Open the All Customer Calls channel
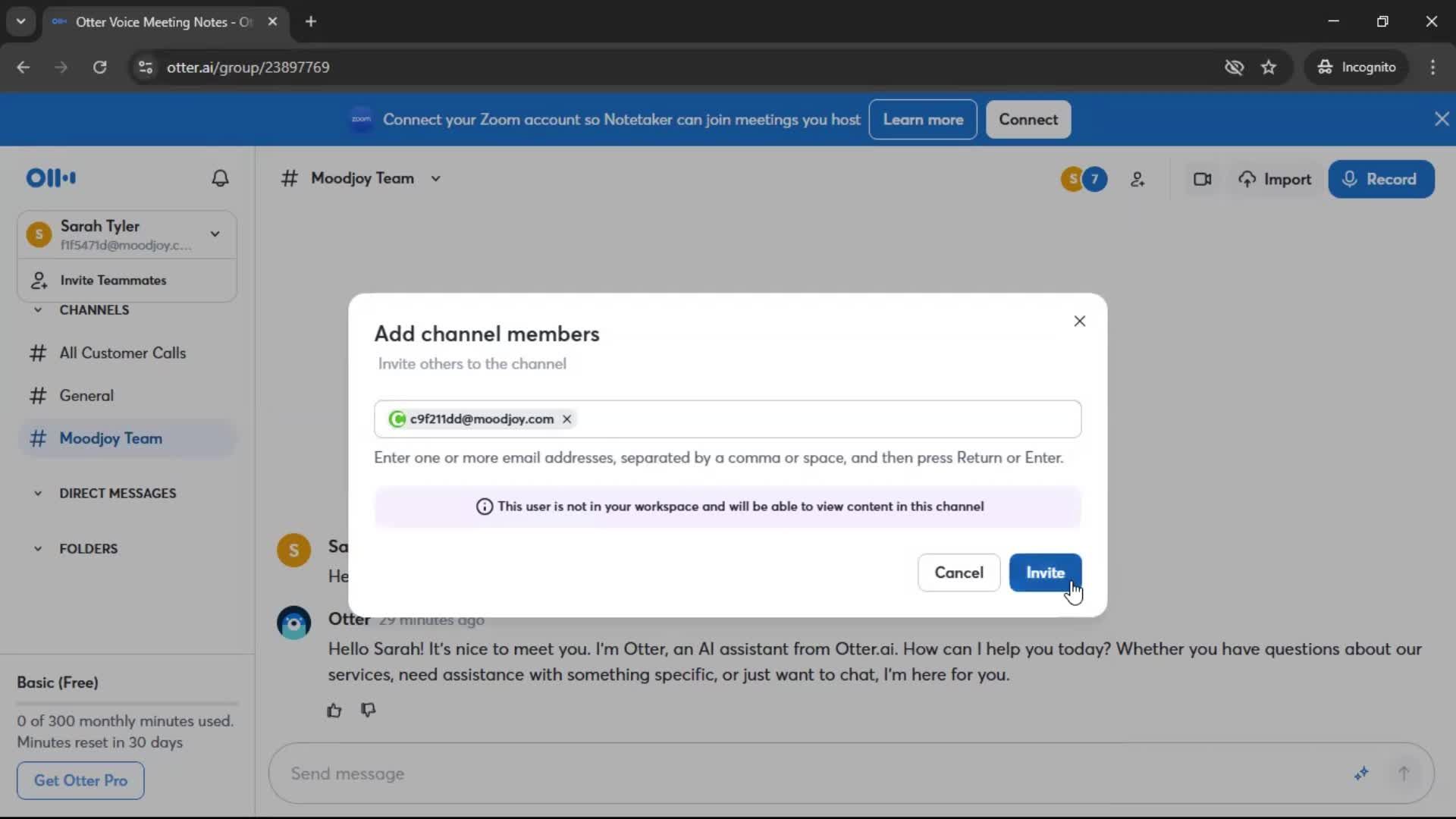The height and width of the screenshot is (819, 1456). tap(127, 353)
